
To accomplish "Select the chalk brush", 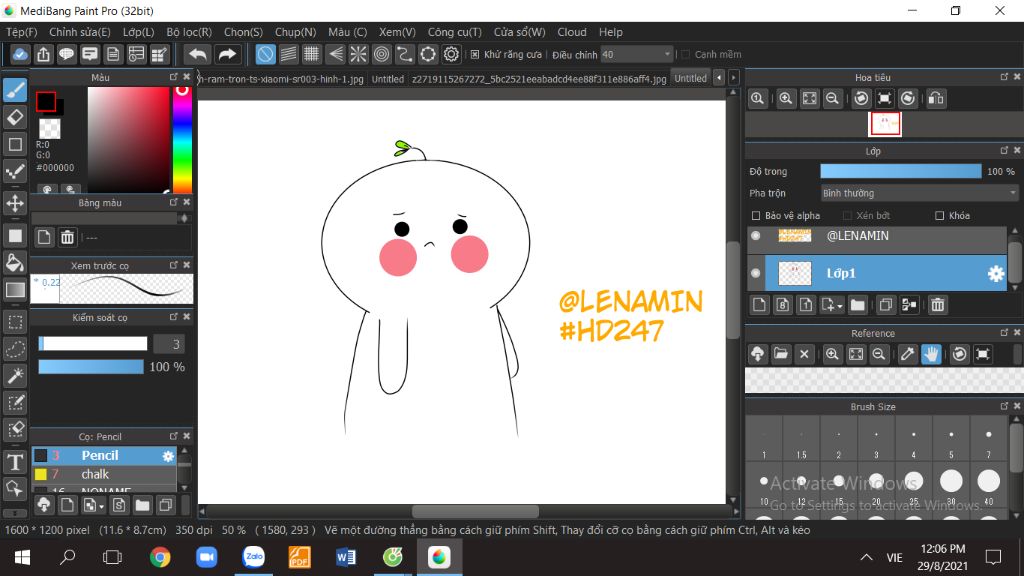I will [x=104, y=474].
